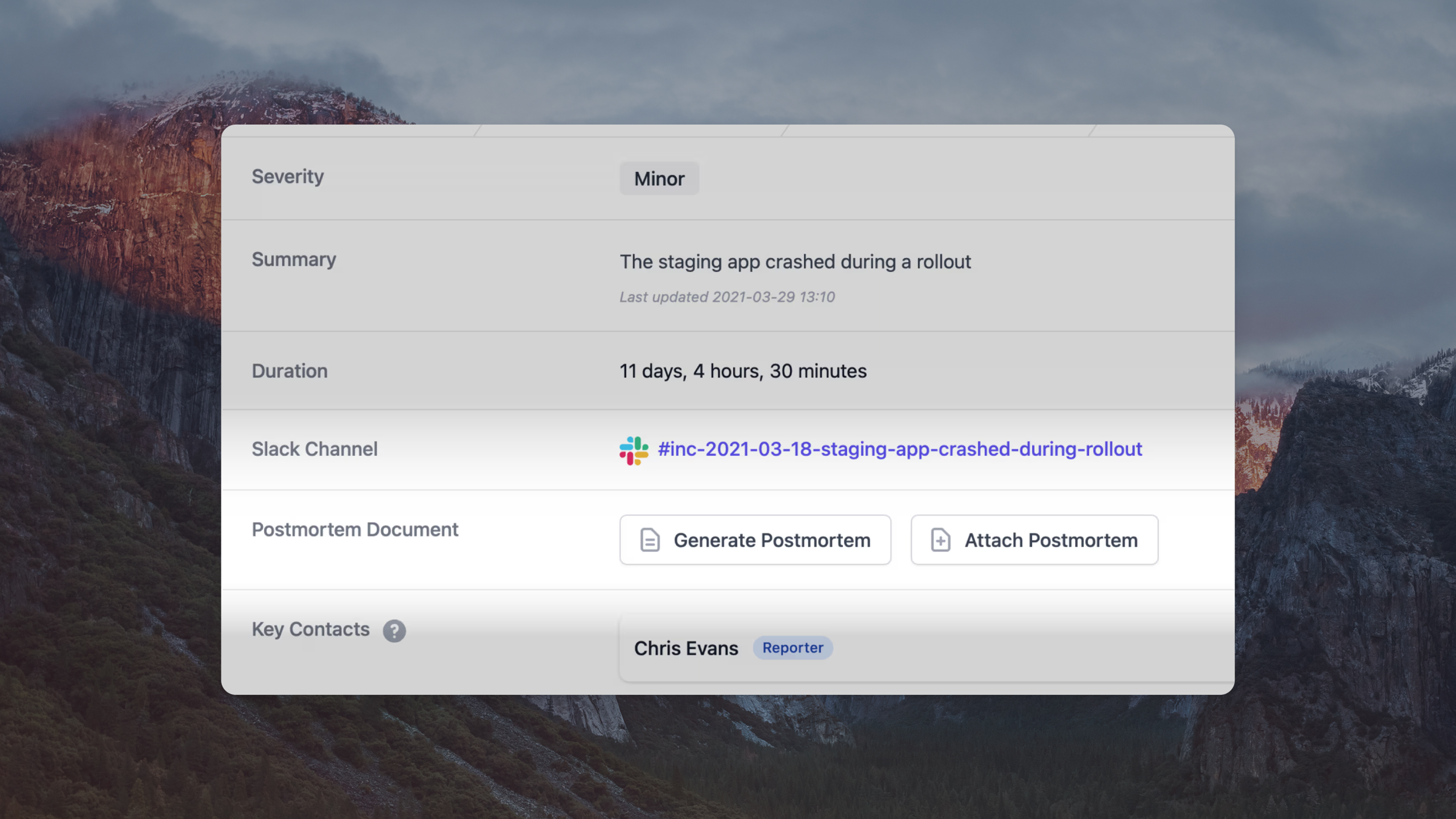Click the Slack logo icon

634,450
